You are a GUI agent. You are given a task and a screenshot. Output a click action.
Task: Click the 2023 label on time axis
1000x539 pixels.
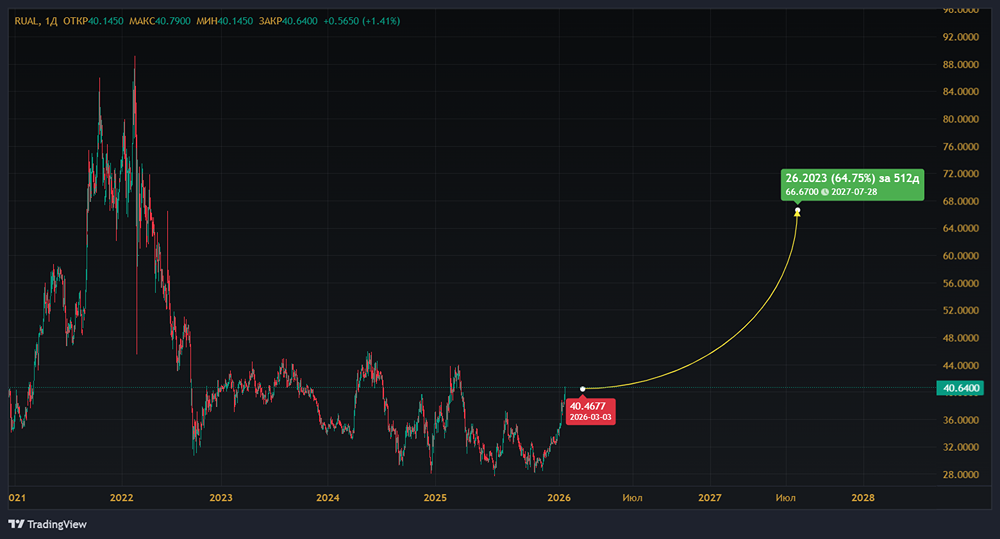click(x=221, y=498)
